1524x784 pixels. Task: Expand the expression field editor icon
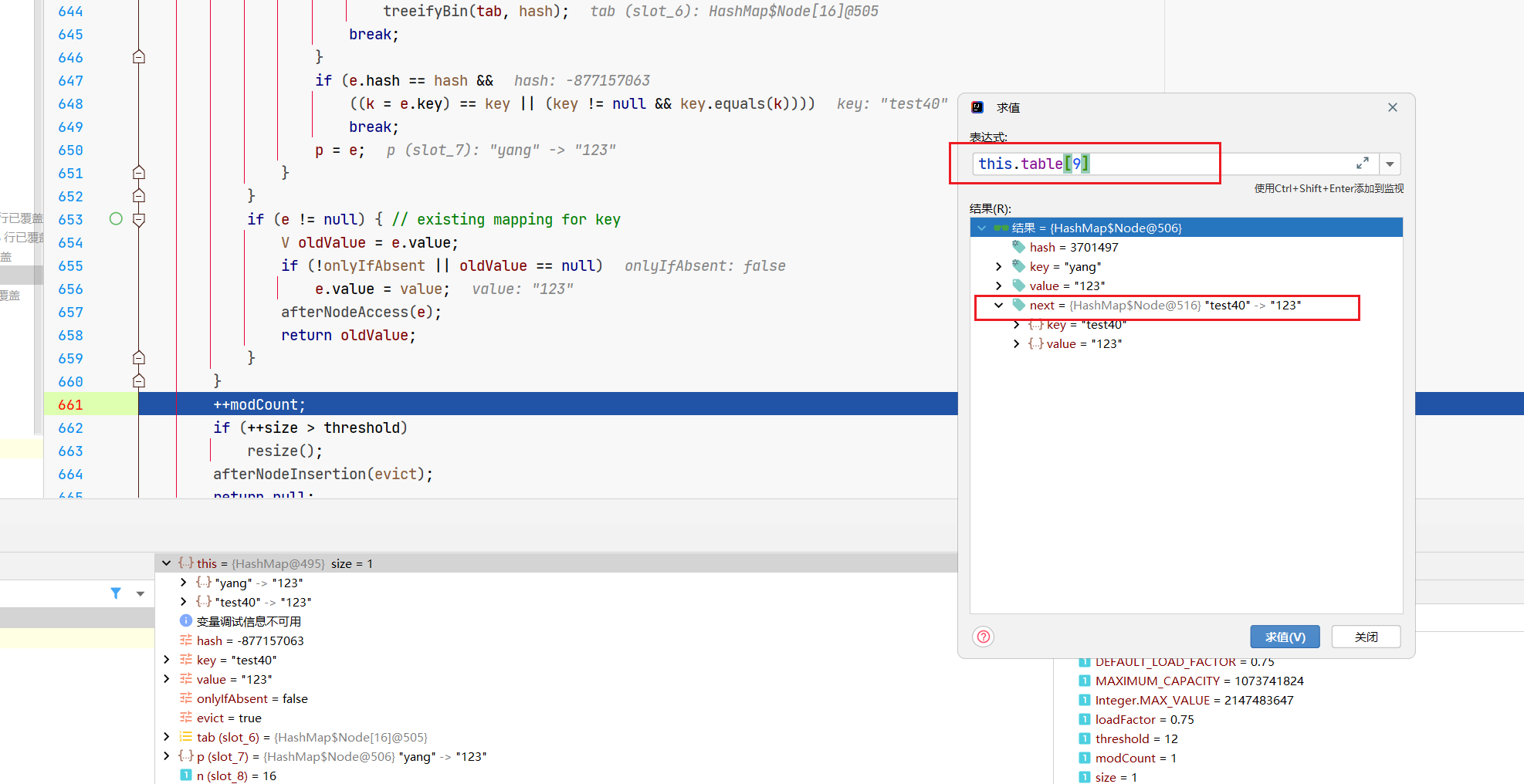click(x=1363, y=164)
